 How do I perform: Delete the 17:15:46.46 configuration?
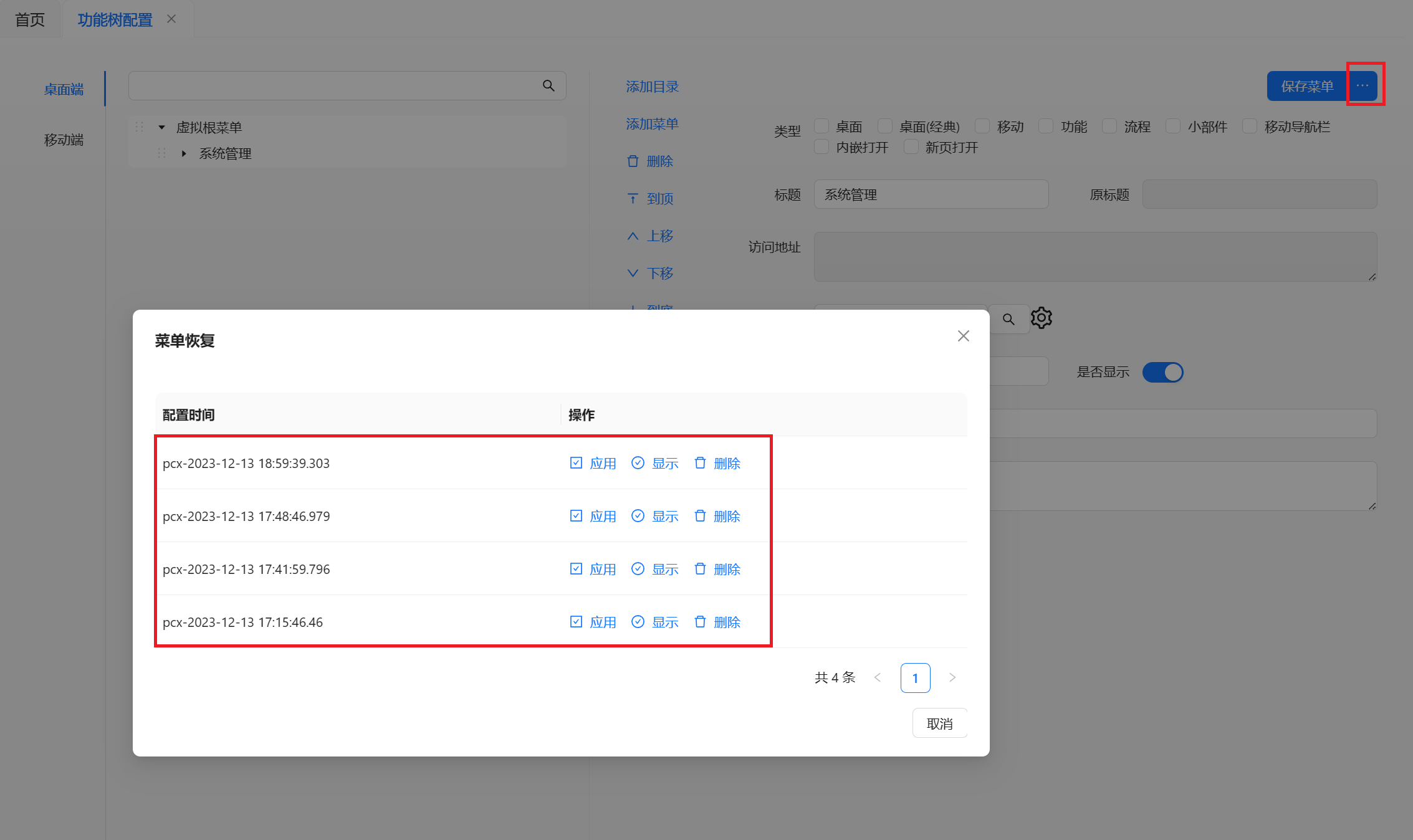(717, 622)
